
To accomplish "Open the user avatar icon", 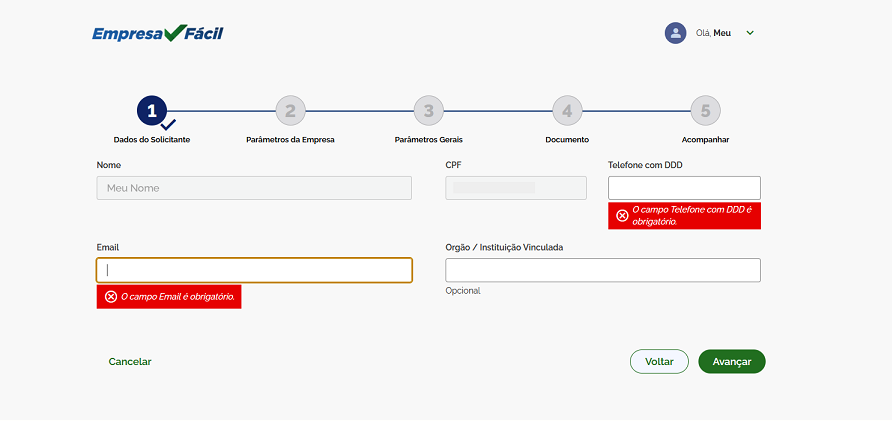I will coord(675,33).
